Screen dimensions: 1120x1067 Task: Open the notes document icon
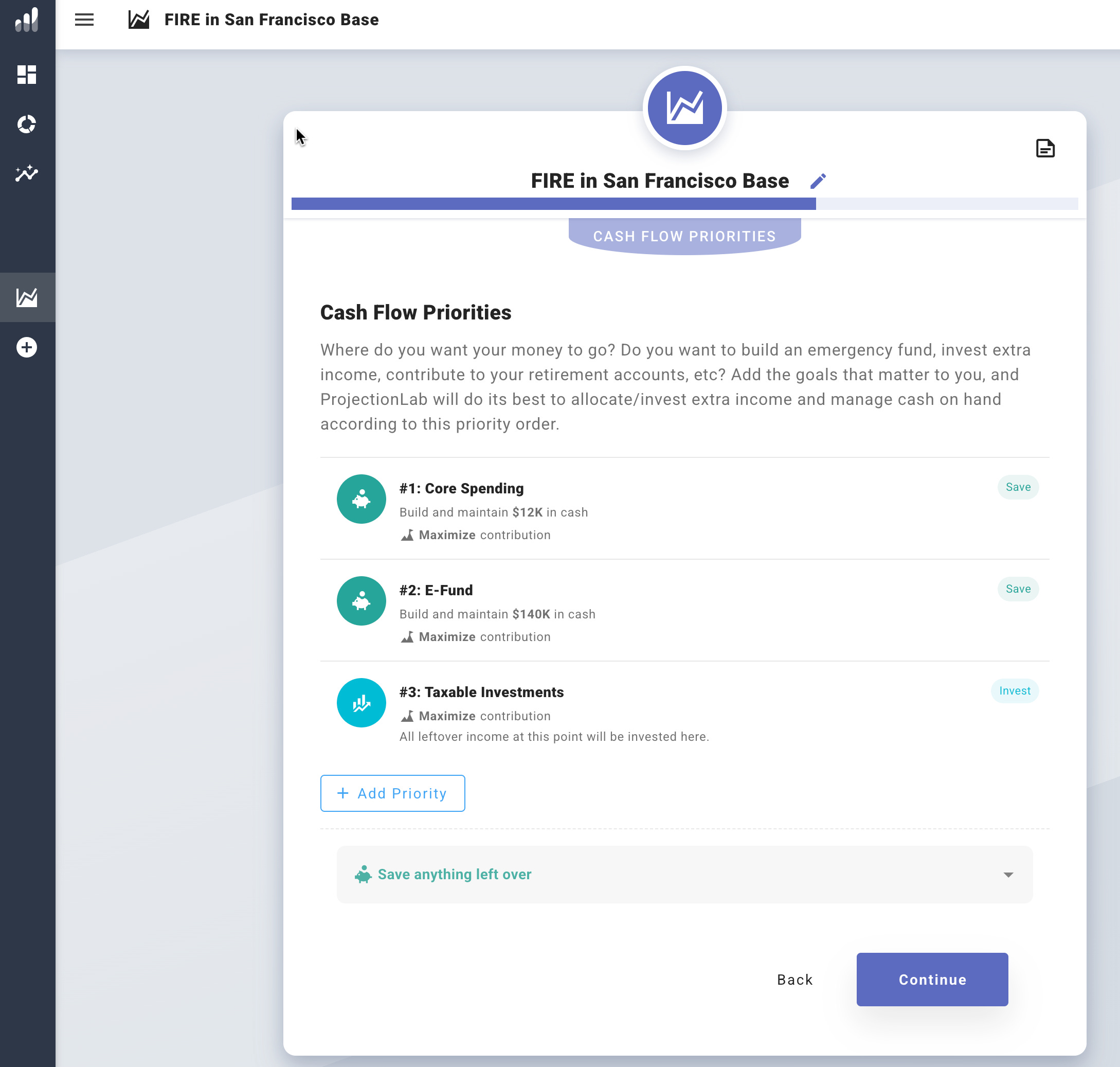click(x=1045, y=149)
